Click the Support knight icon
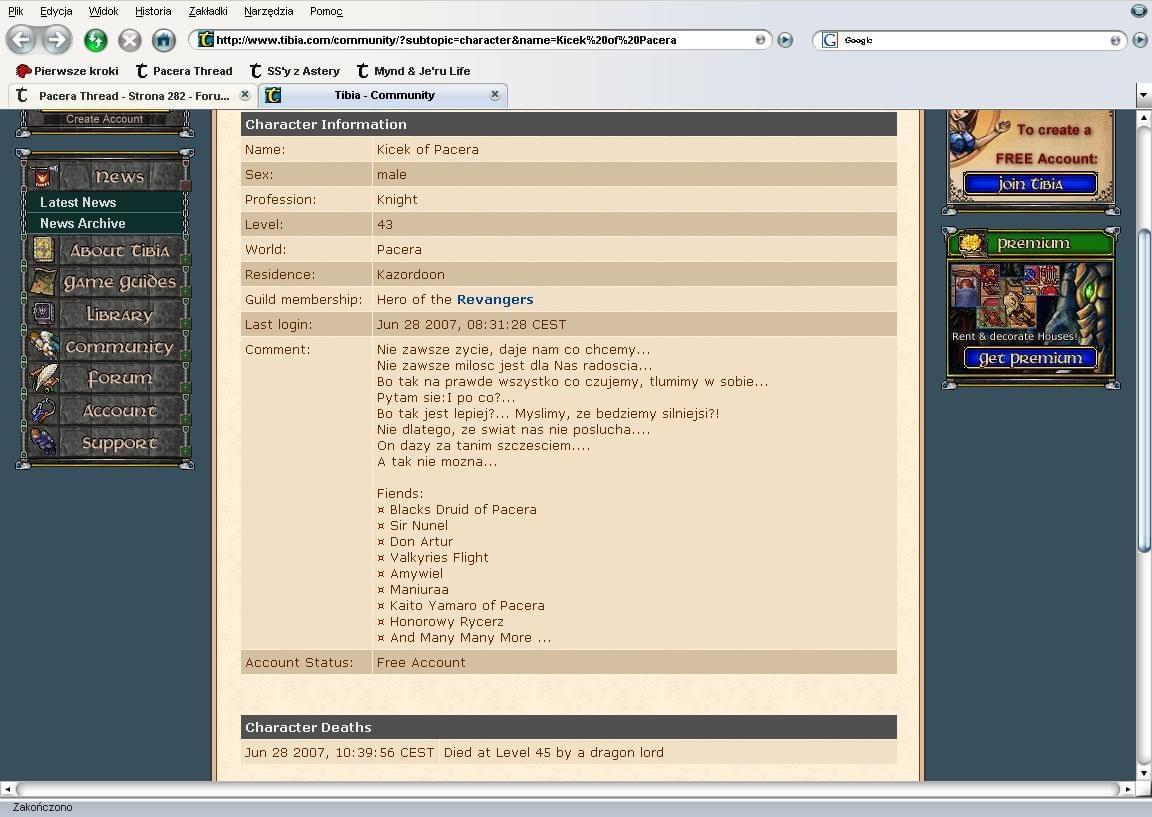This screenshot has height=817, width=1152. pyautogui.click(x=43, y=442)
